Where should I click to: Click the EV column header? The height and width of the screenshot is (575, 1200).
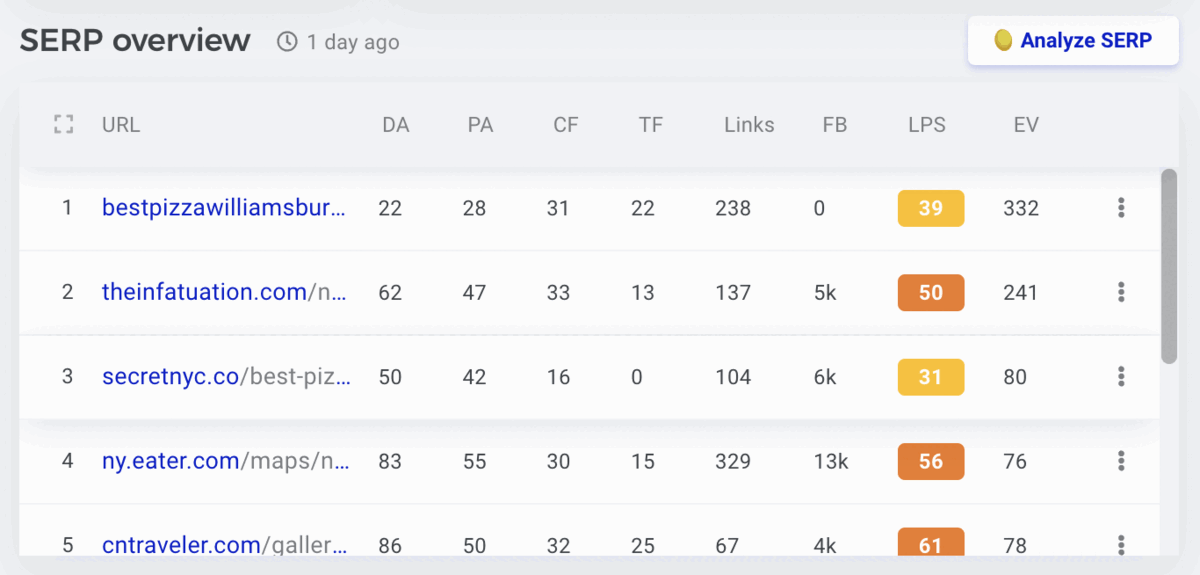tap(1026, 125)
